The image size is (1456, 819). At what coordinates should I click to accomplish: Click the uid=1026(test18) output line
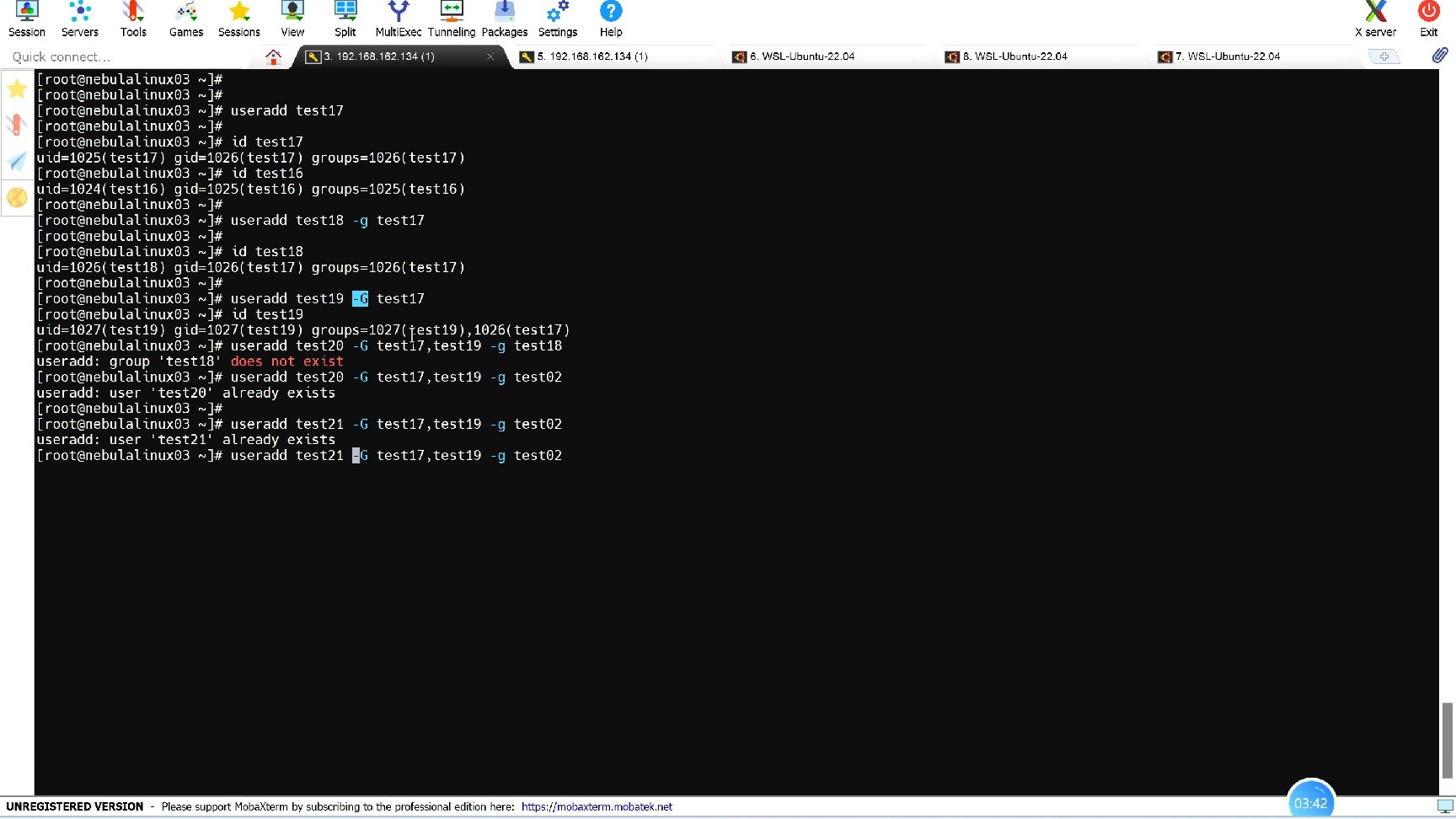point(251,267)
